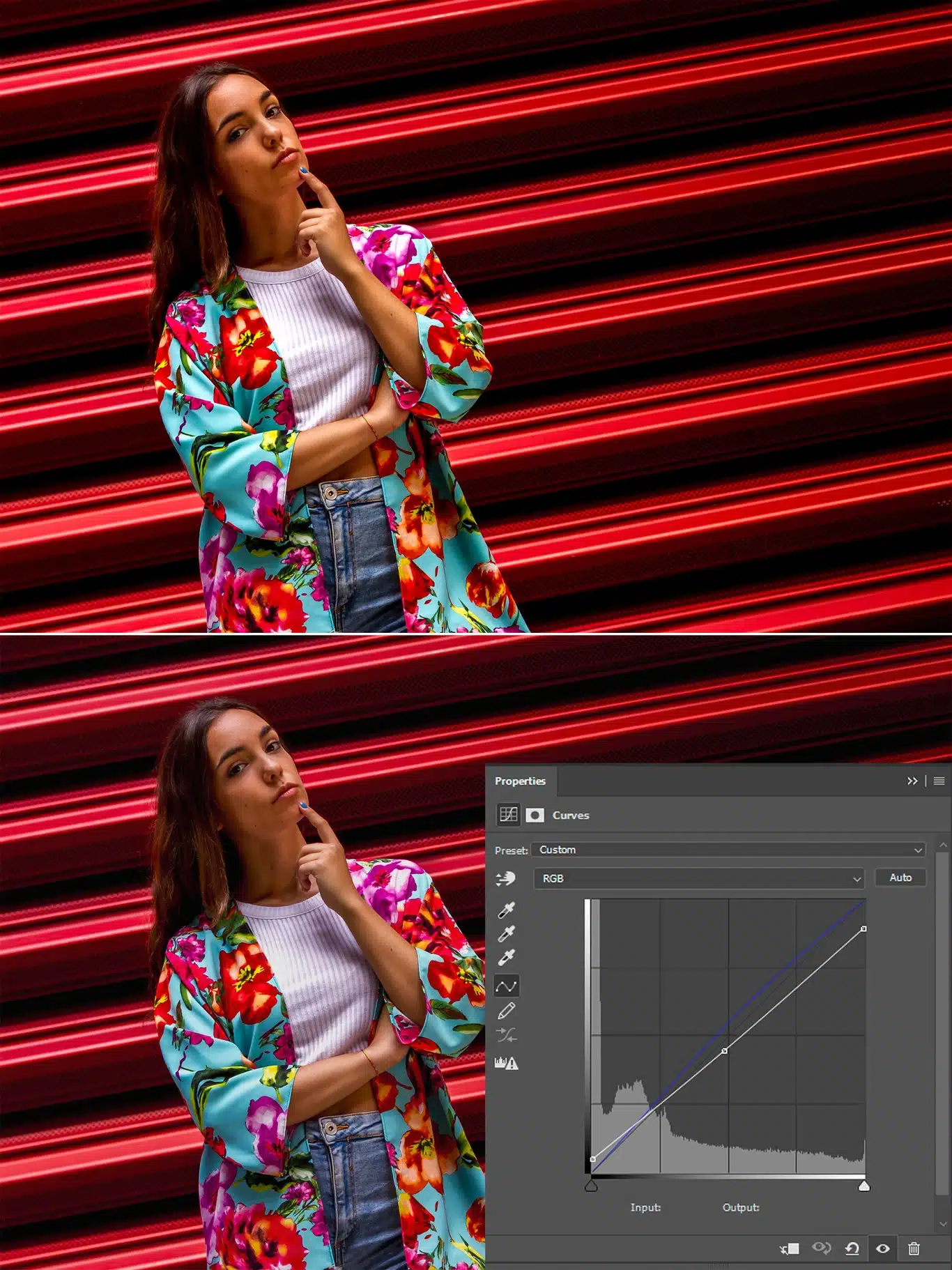Click the Auto button
The image size is (952, 1270).
tap(900, 878)
